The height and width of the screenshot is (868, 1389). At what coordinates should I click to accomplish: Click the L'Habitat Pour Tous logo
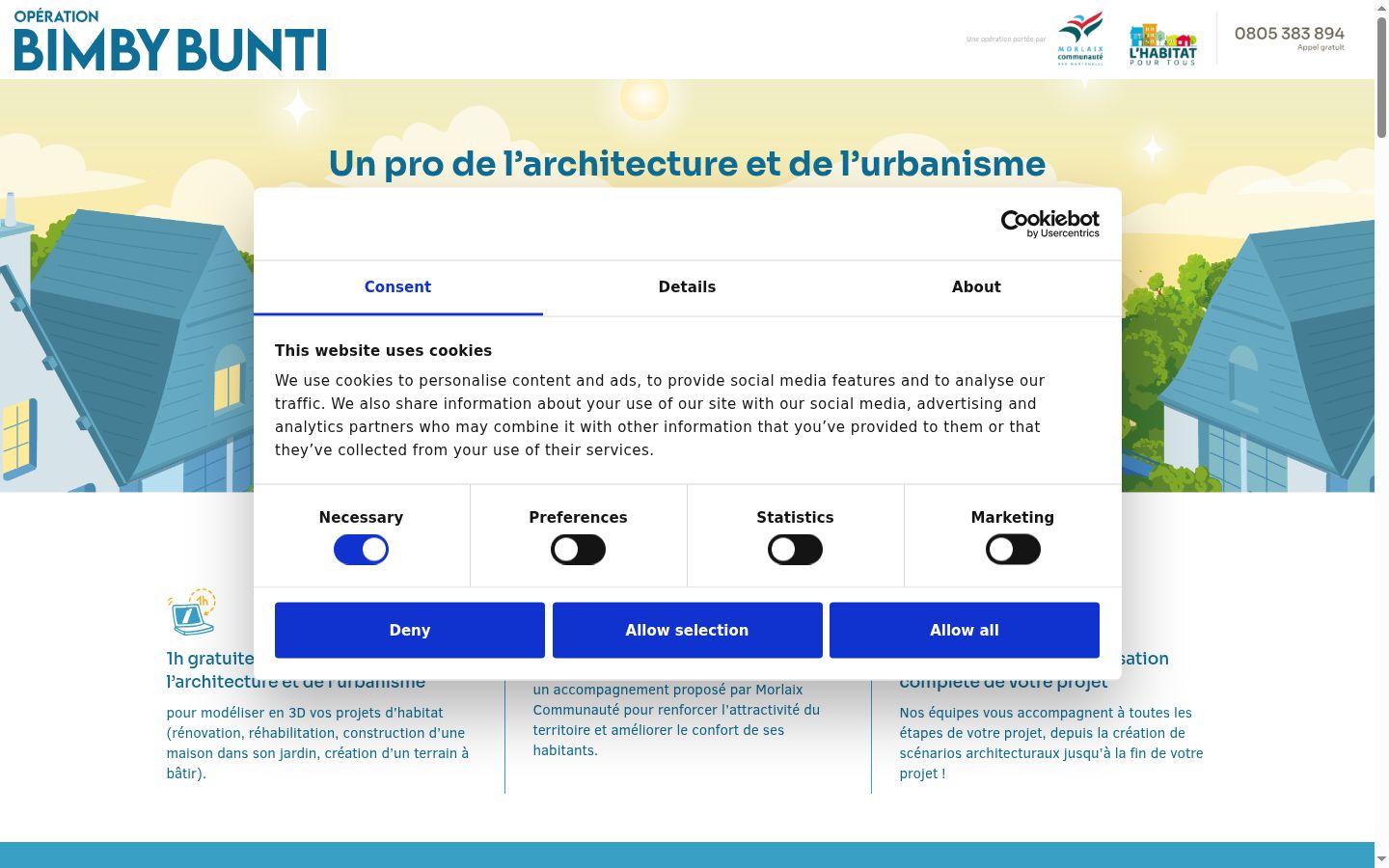pyautogui.click(x=1162, y=43)
